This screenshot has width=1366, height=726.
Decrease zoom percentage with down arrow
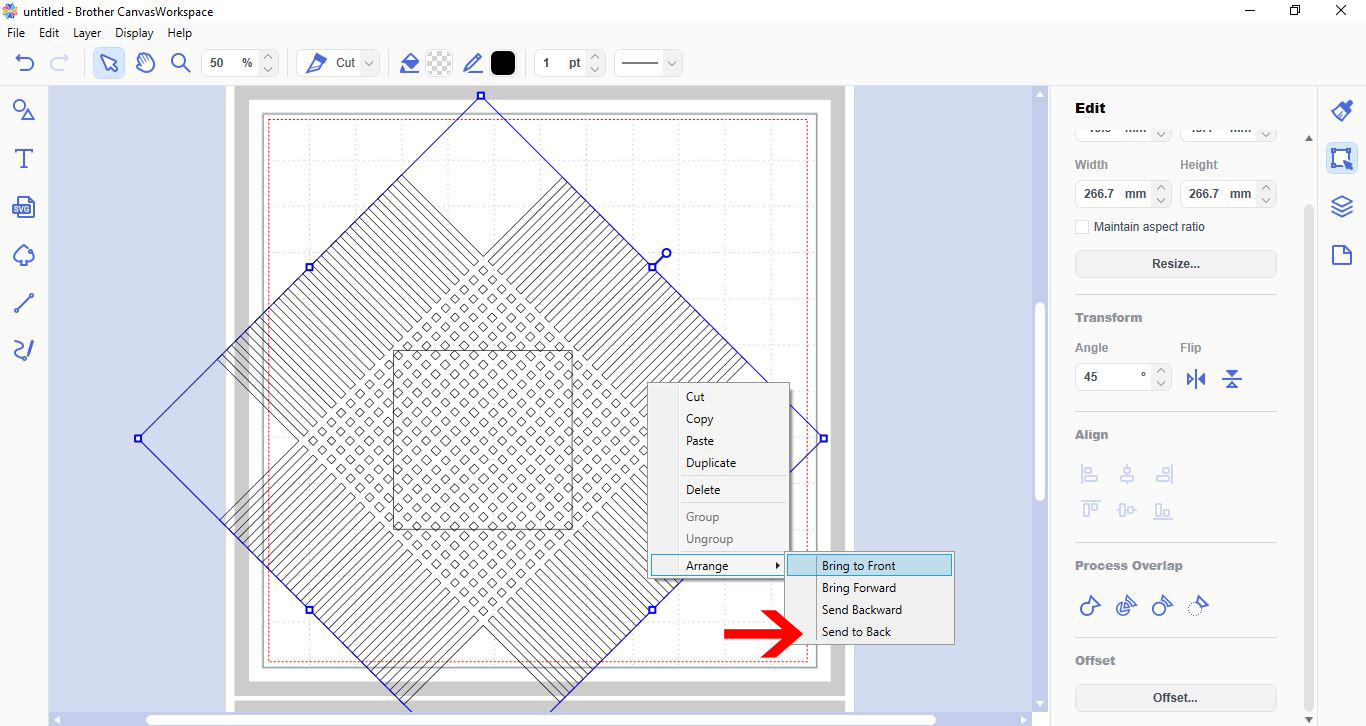click(x=268, y=70)
